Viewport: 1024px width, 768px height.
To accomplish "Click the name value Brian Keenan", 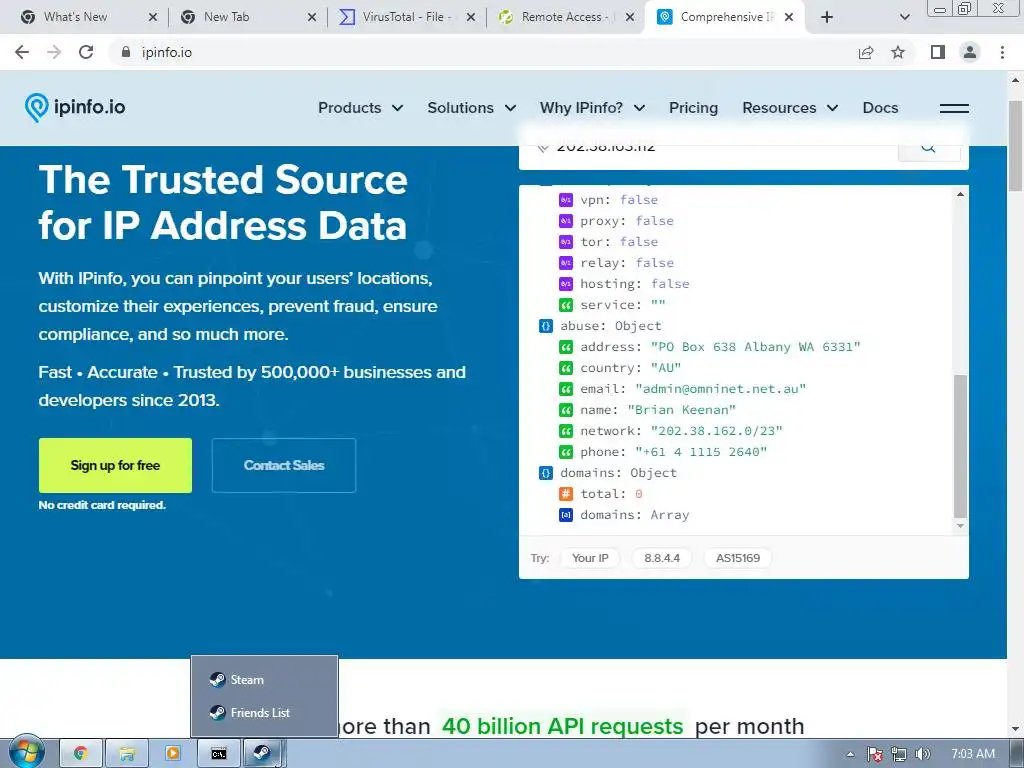I will (x=681, y=410).
